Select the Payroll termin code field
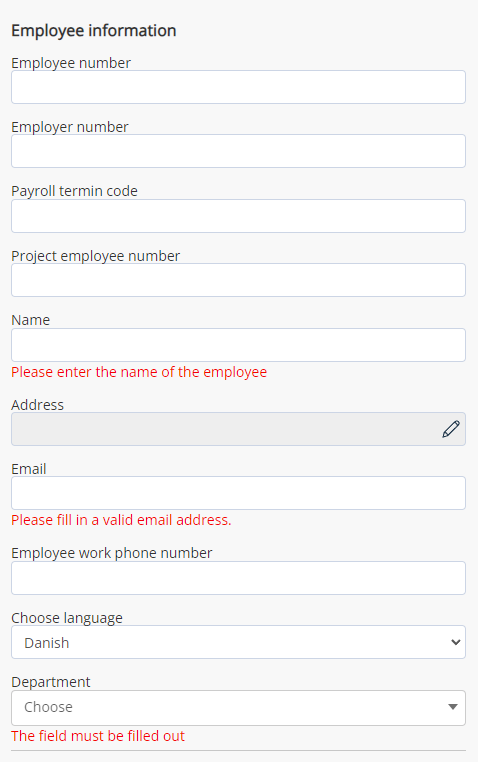The image size is (478, 762). (x=239, y=216)
